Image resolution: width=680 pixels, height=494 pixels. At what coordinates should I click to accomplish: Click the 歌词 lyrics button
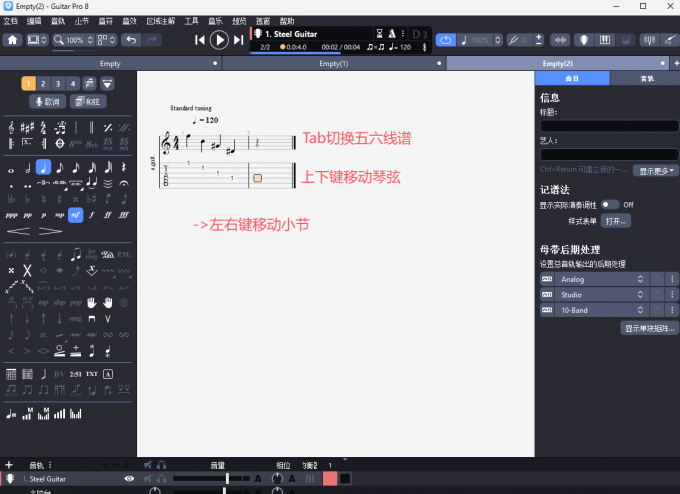coord(48,101)
